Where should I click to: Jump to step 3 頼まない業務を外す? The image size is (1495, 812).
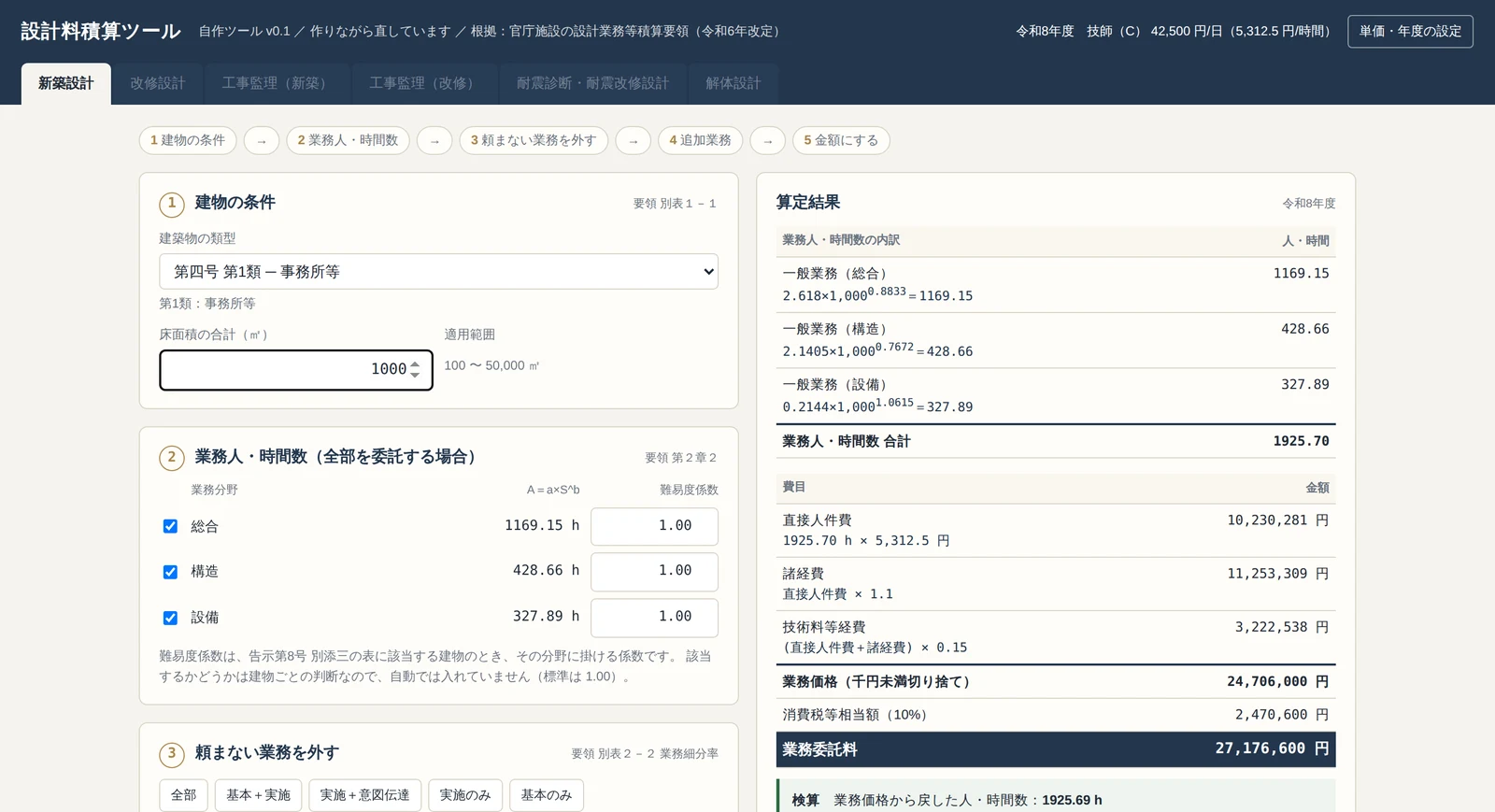click(x=534, y=140)
